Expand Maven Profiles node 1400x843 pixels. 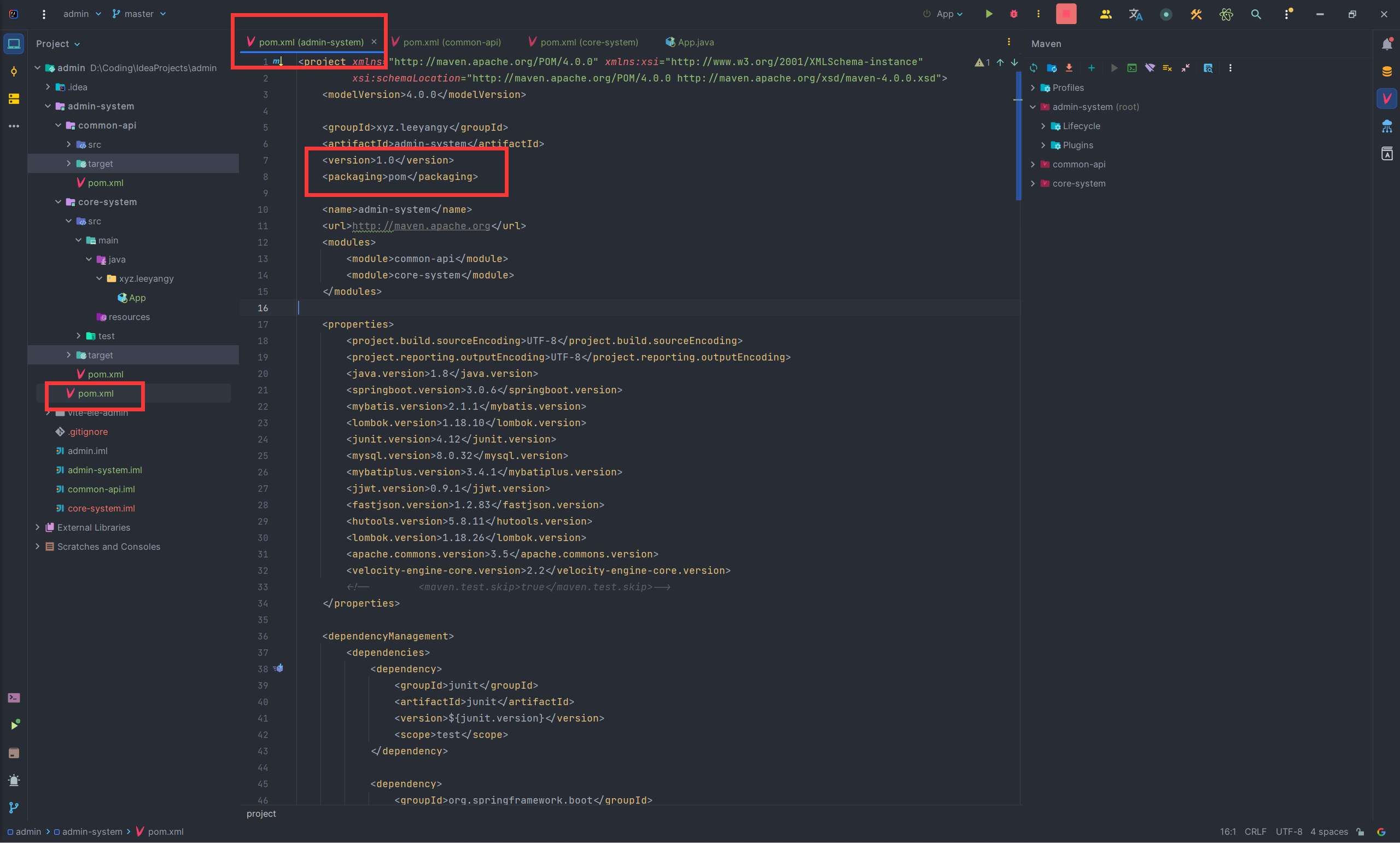(x=1033, y=88)
